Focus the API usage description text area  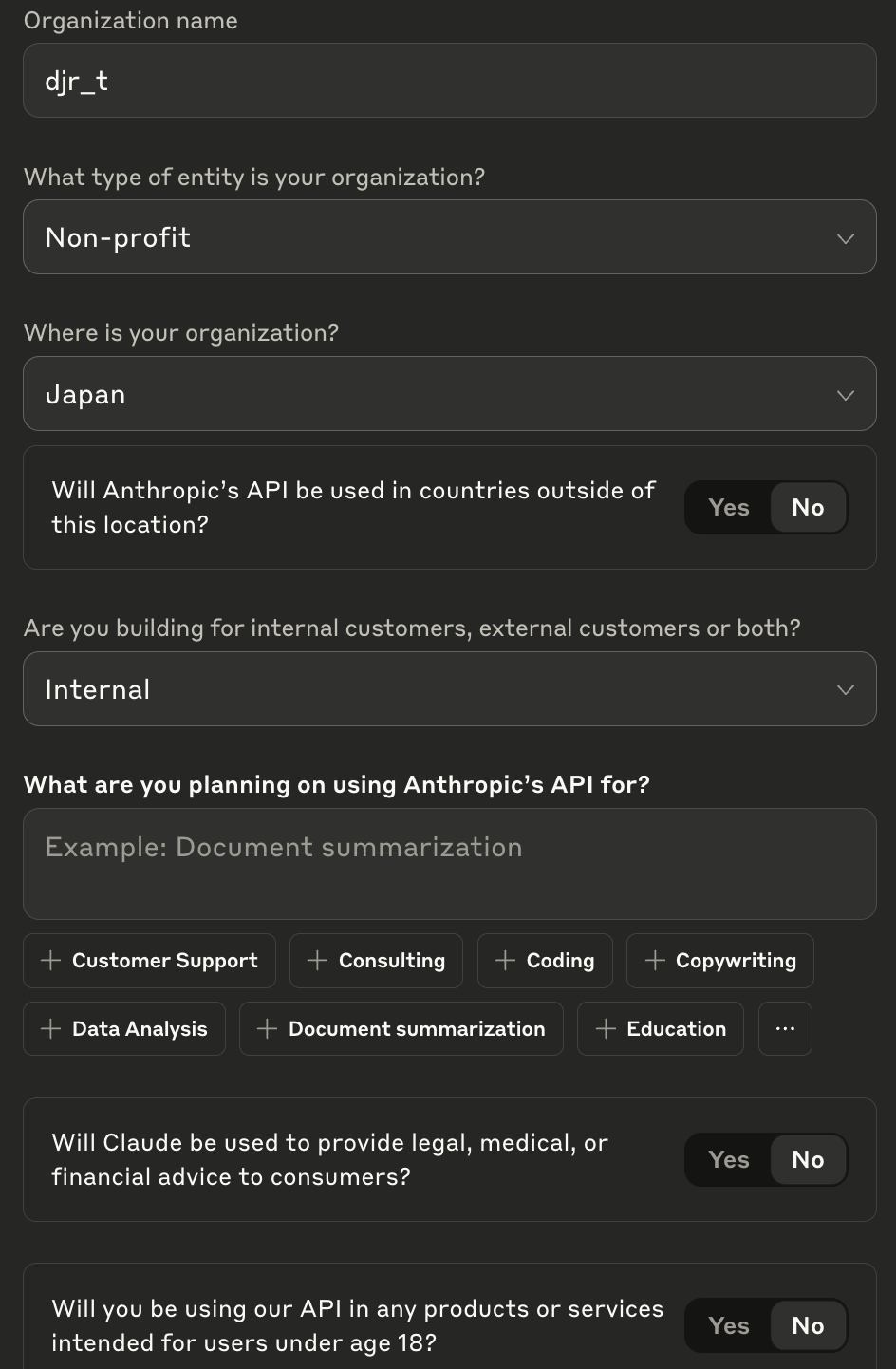(x=449, y=864)
